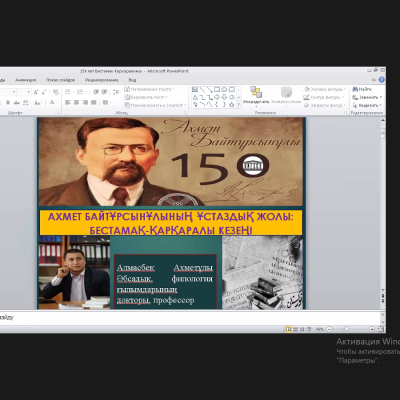Viewport: 400px width, 400px height.
Task: Switch to Slide Sorter view icon
Action: (x=295, y=329)
